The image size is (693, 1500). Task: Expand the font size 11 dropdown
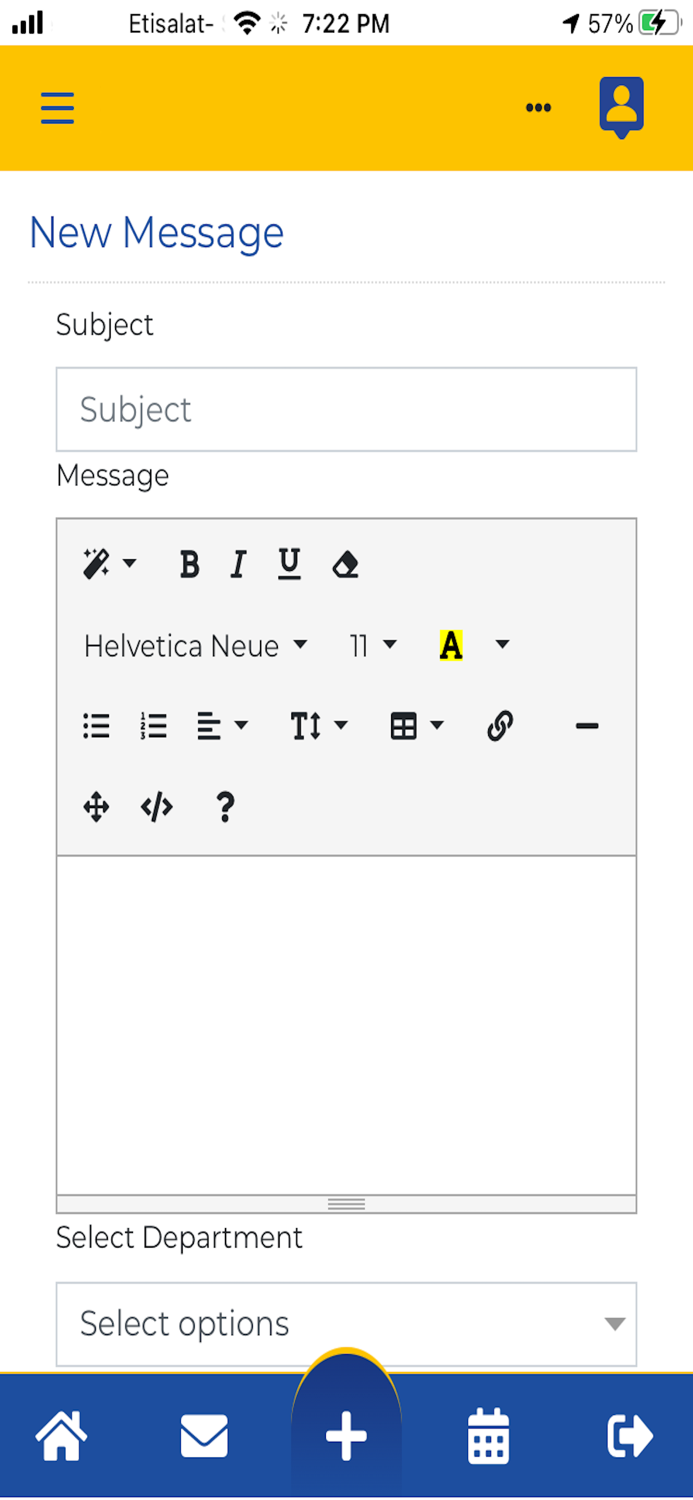coord(373,646)
